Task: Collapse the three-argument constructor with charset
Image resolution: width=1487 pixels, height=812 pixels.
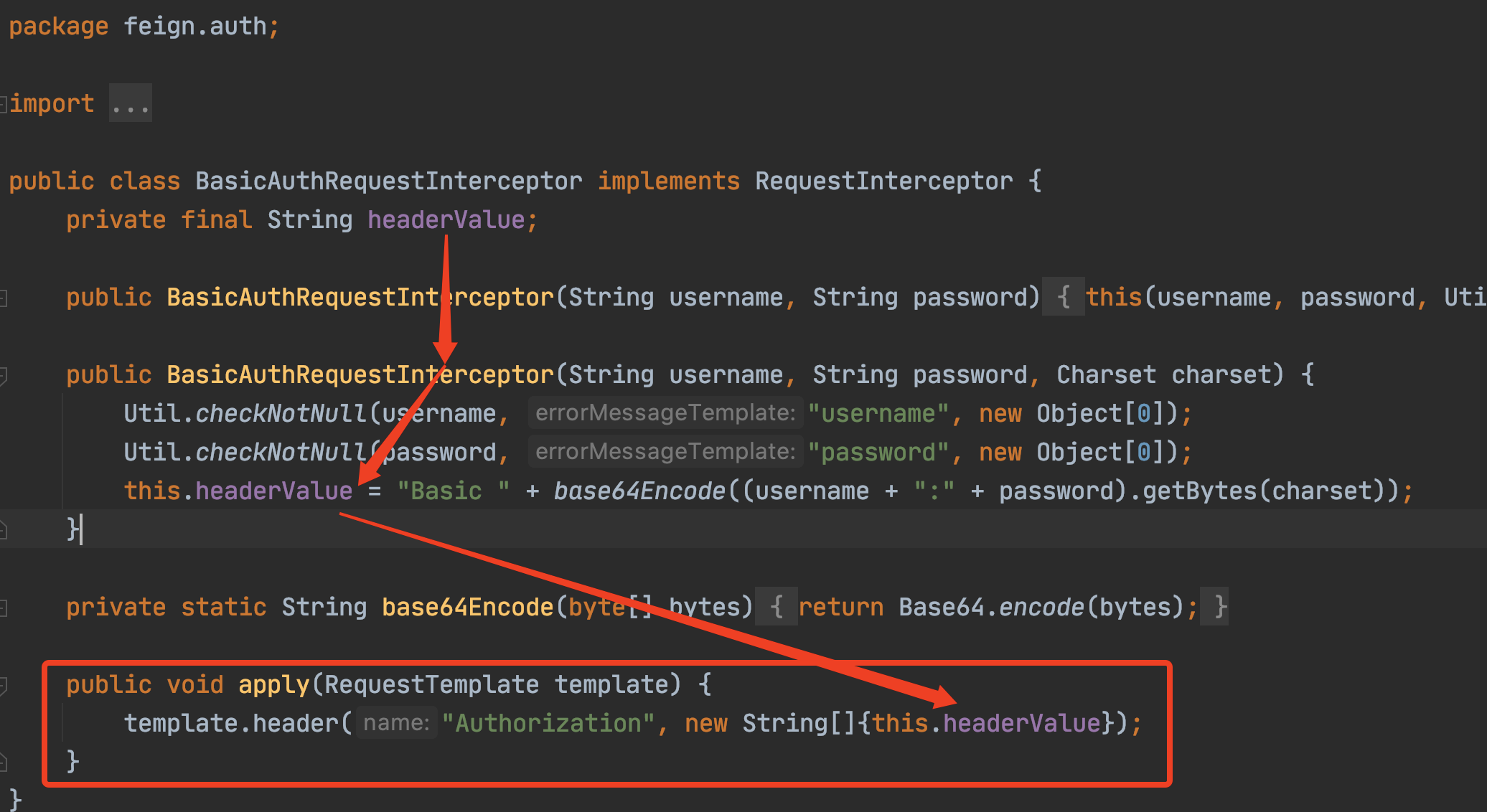Action: 4,375
